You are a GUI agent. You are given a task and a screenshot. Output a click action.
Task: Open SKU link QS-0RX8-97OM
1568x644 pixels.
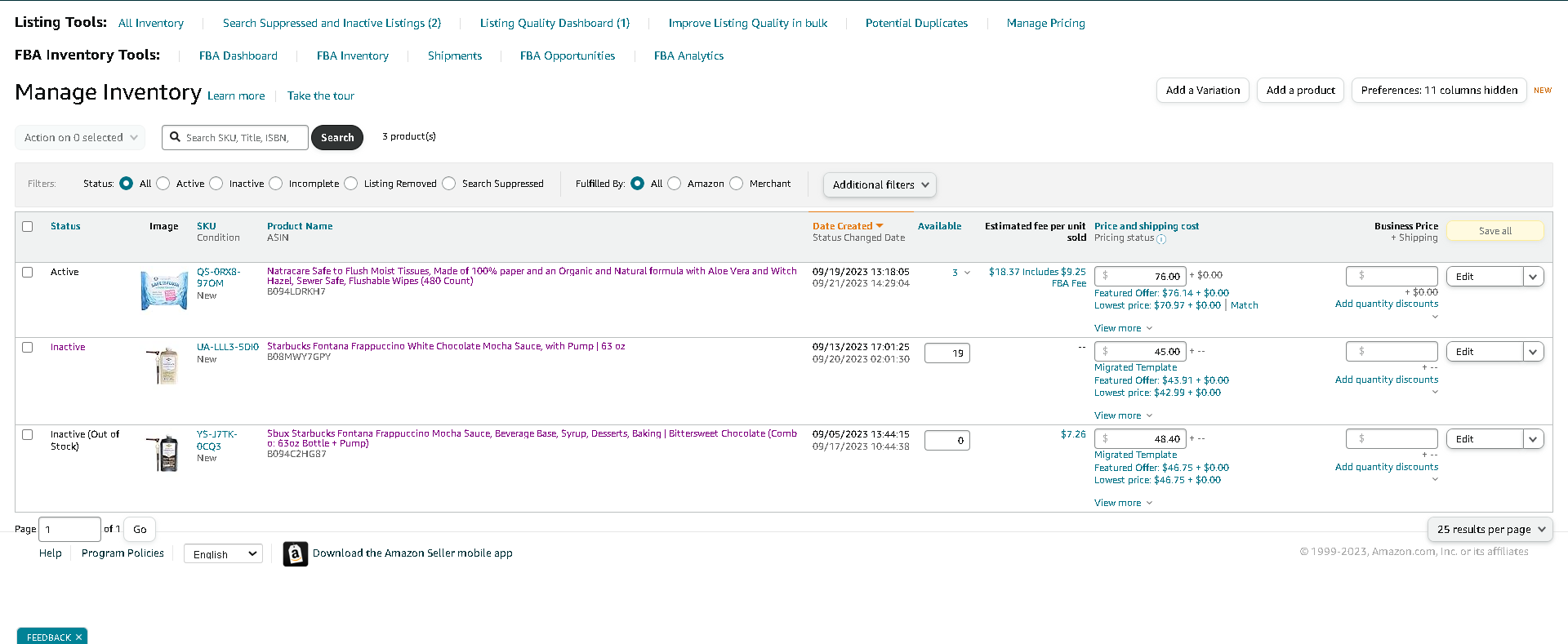tap(219, 278)
